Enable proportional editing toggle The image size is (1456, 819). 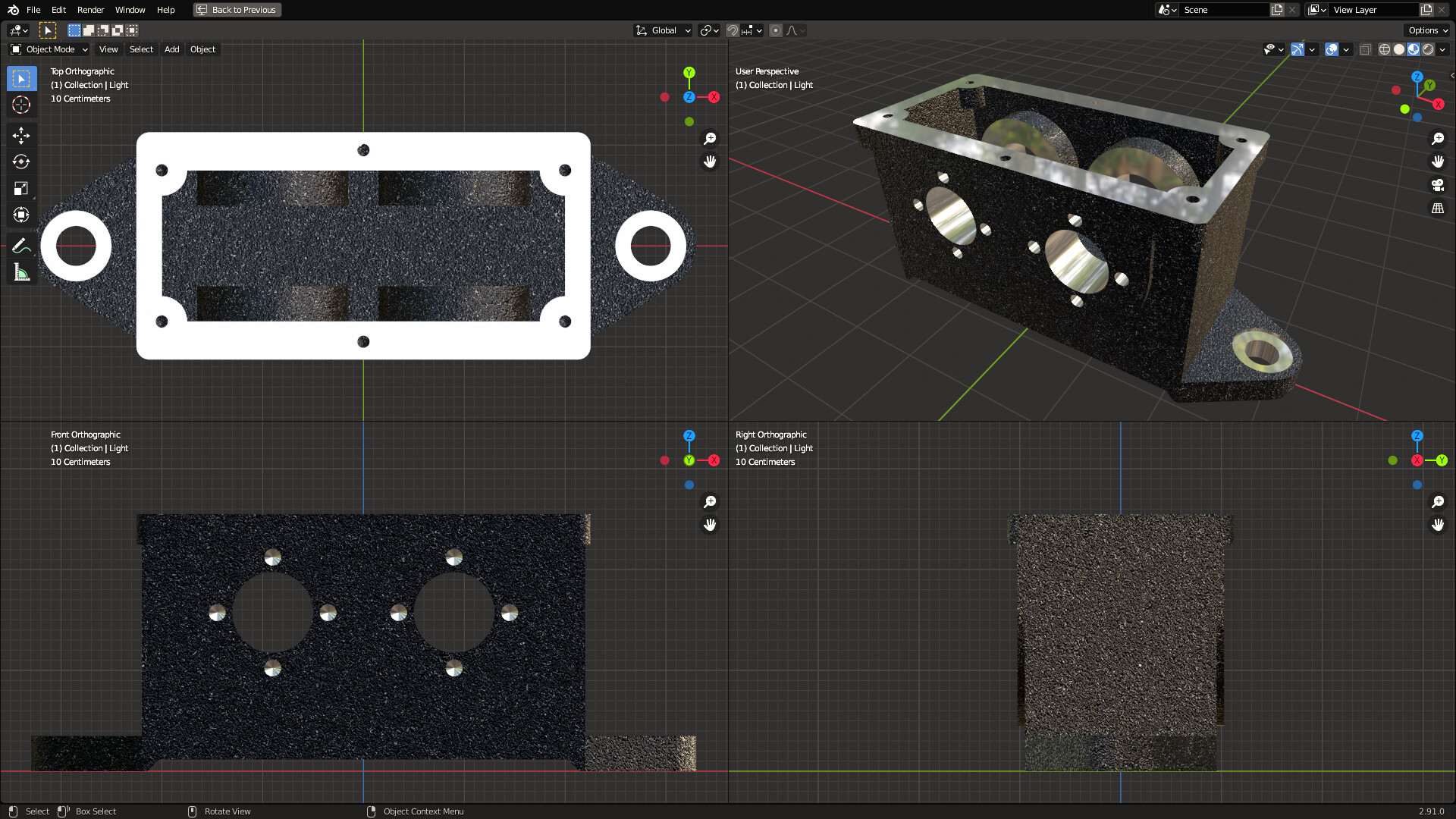tap(775, 30)
